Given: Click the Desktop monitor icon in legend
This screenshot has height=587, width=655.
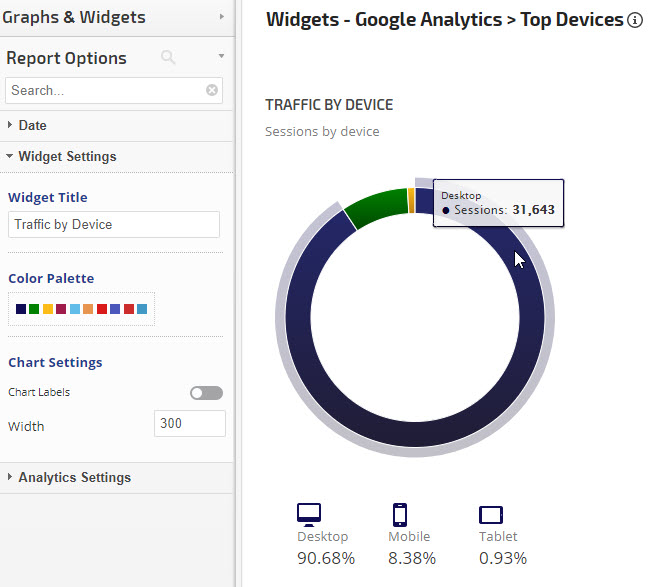Looking at the screenshot, I should [309, 515].
